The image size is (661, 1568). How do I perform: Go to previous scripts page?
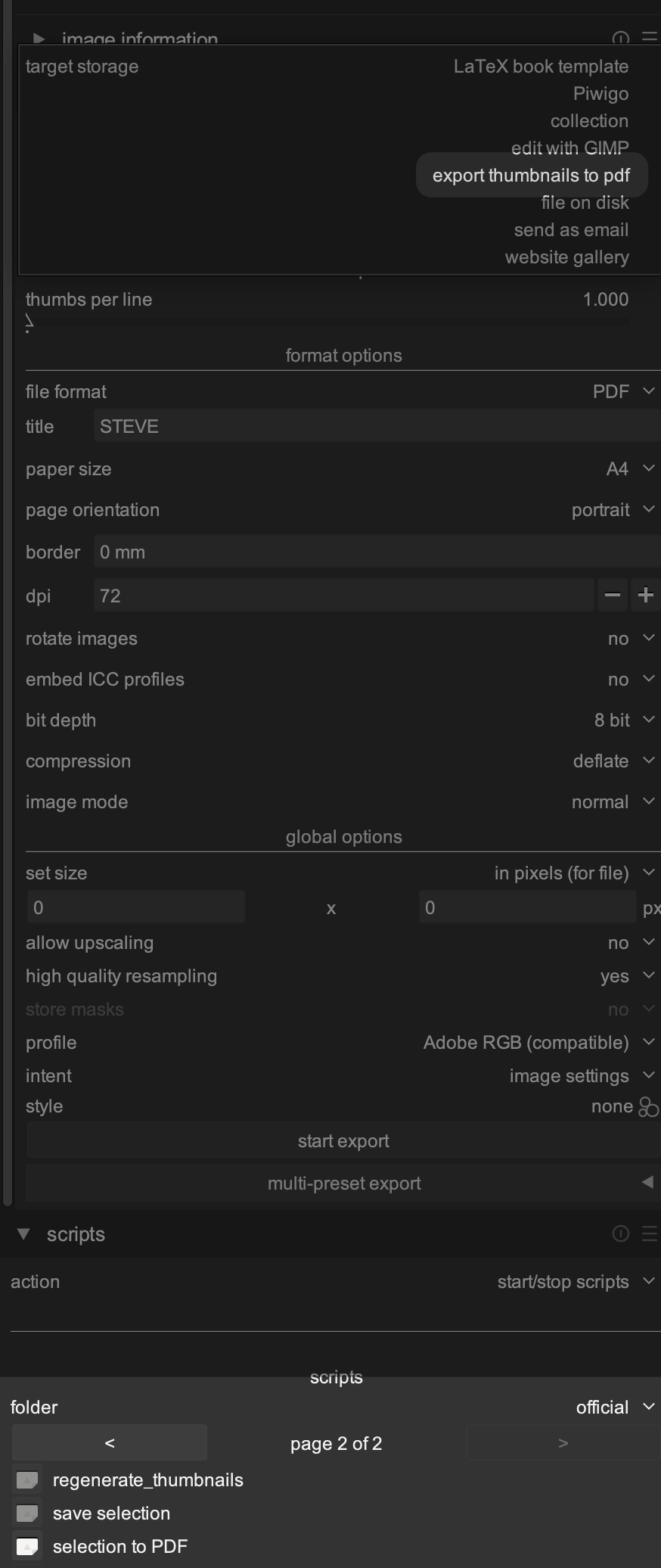(110, 1443)
